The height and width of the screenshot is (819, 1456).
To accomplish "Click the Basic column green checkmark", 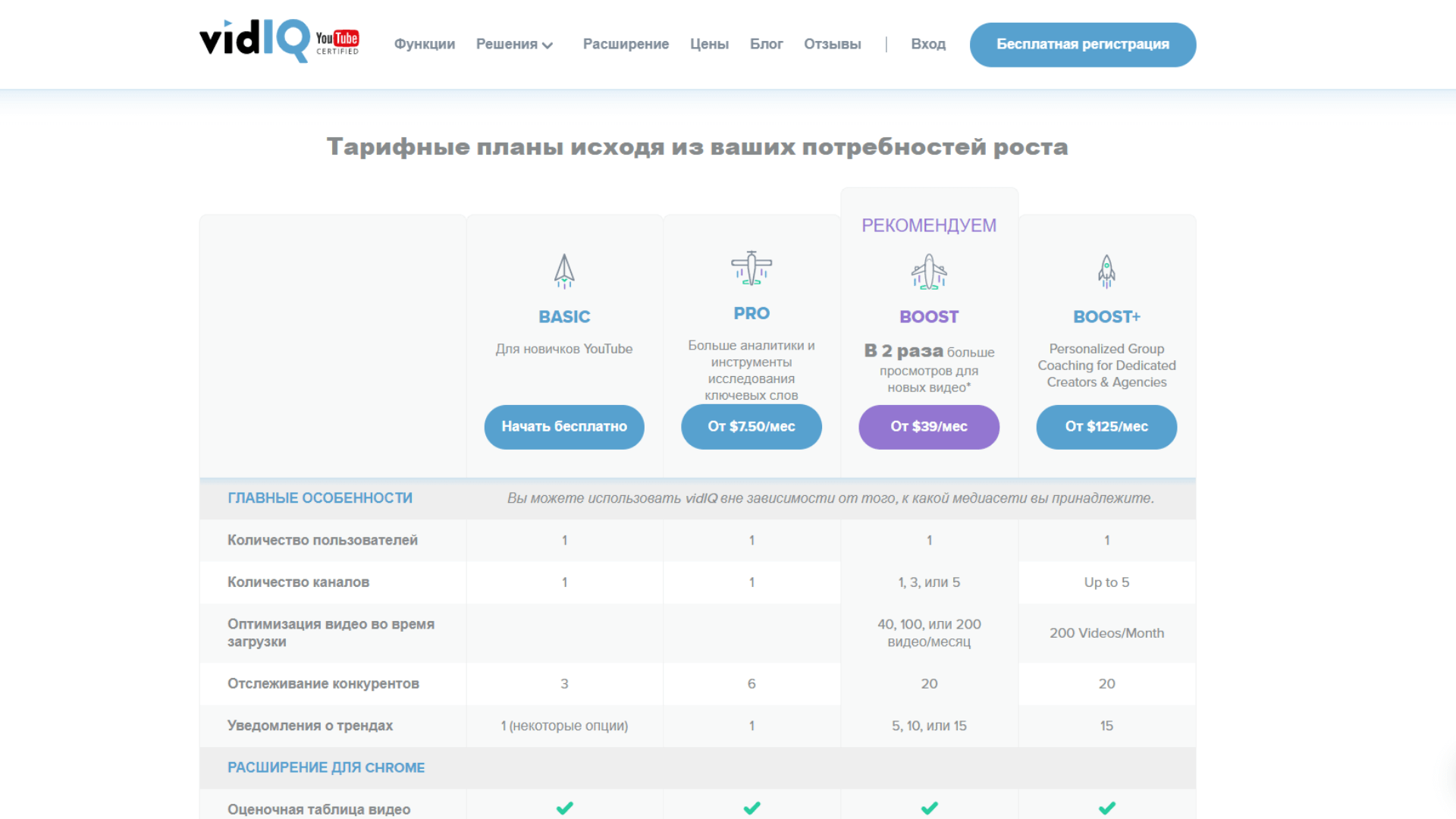I will (564, 808).
